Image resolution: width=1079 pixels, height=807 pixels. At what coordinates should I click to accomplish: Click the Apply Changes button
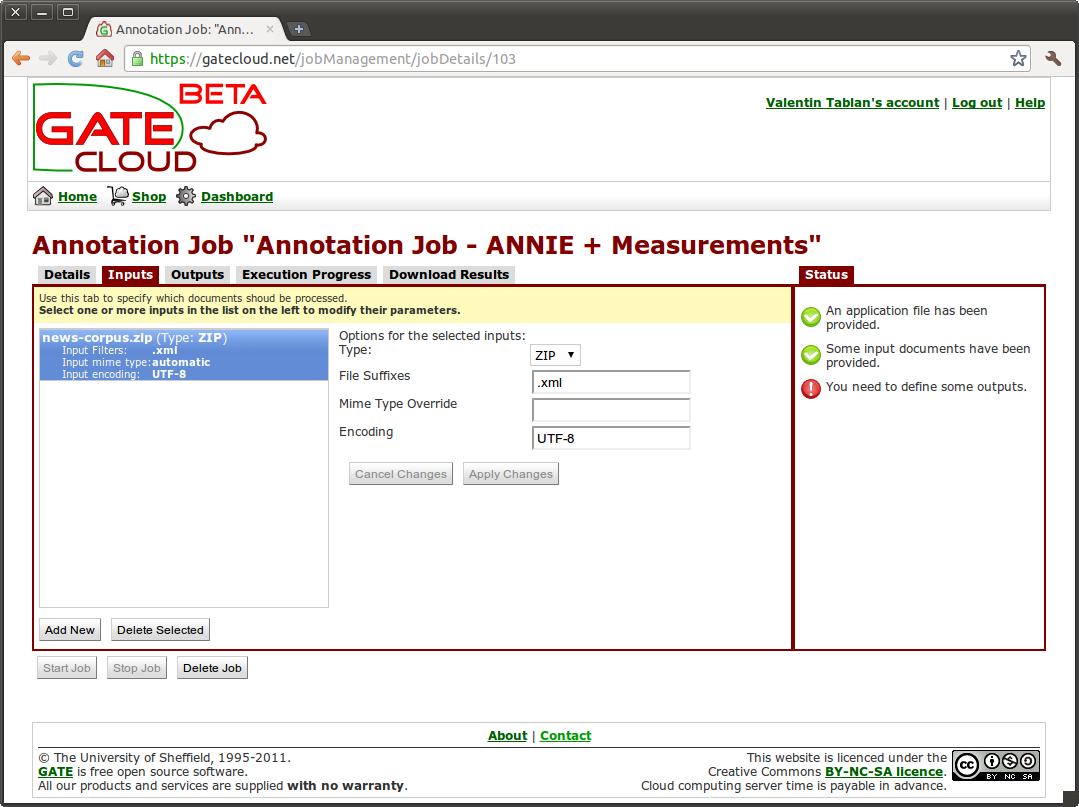pyautogui.click(x=511, y=474)
